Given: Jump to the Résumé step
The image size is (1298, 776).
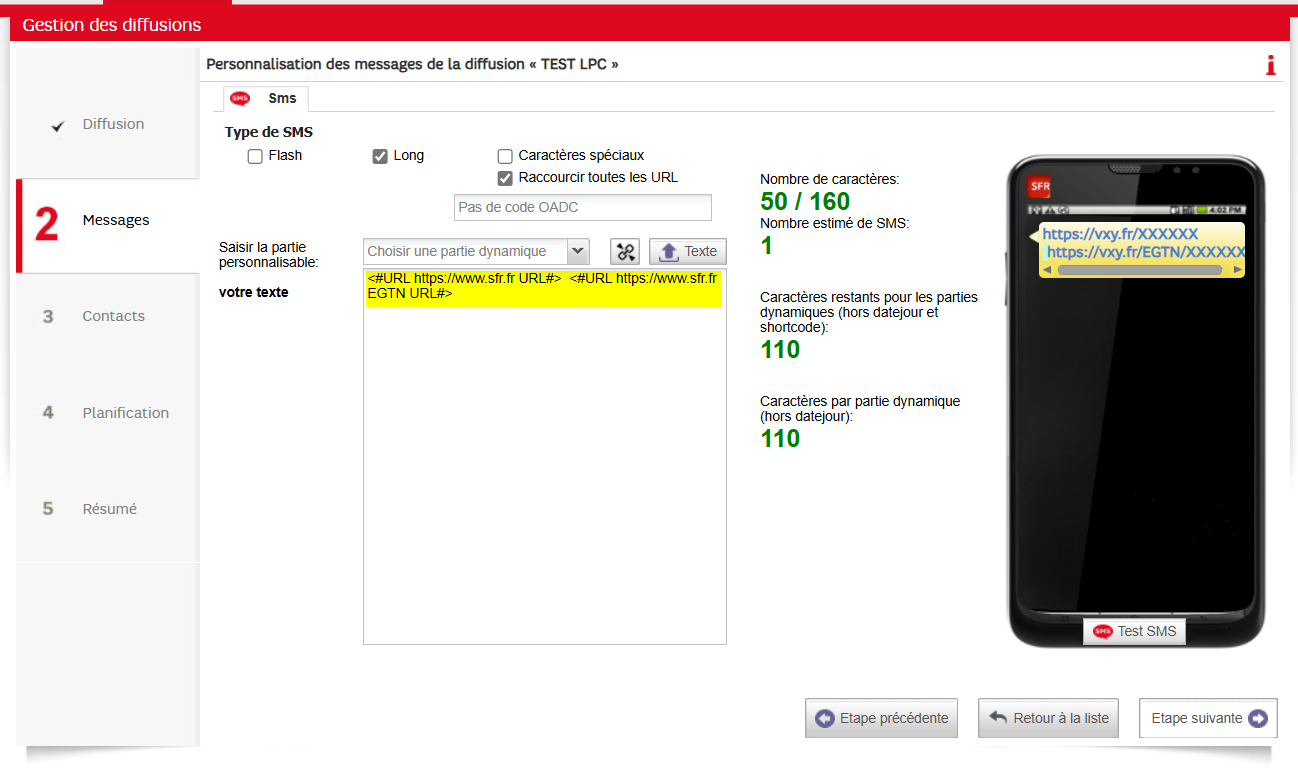Looking at the screenshot, I should coord(109,509).
